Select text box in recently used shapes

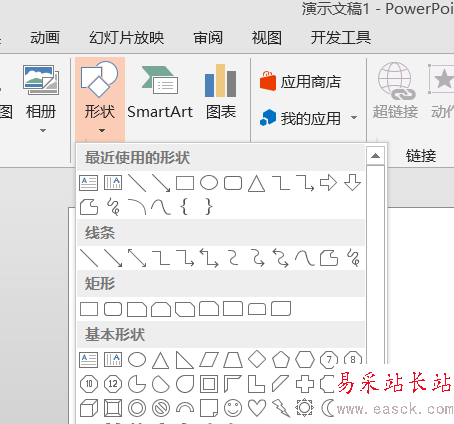click(89, 183)
